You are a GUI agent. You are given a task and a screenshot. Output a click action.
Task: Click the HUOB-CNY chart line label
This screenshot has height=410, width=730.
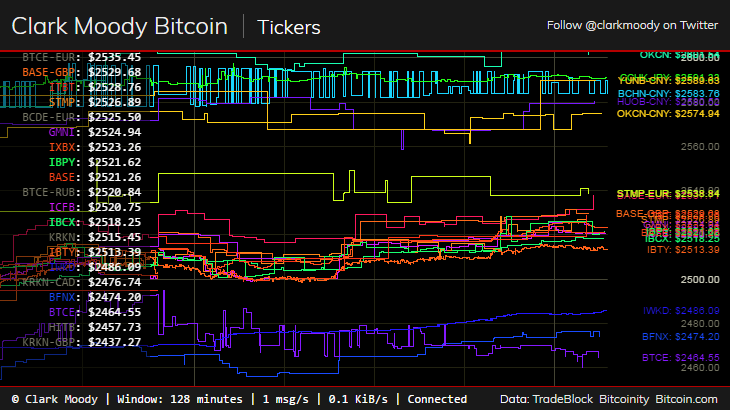pos(668,102)
